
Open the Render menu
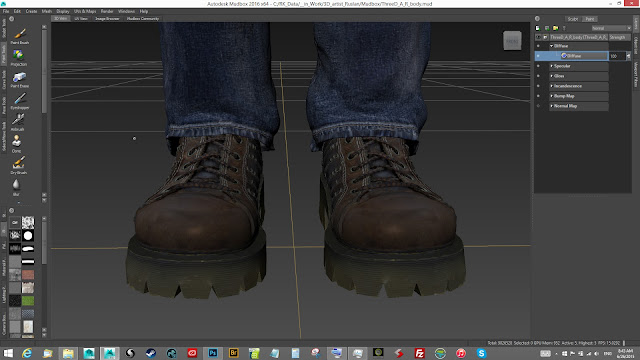[107, 11]
